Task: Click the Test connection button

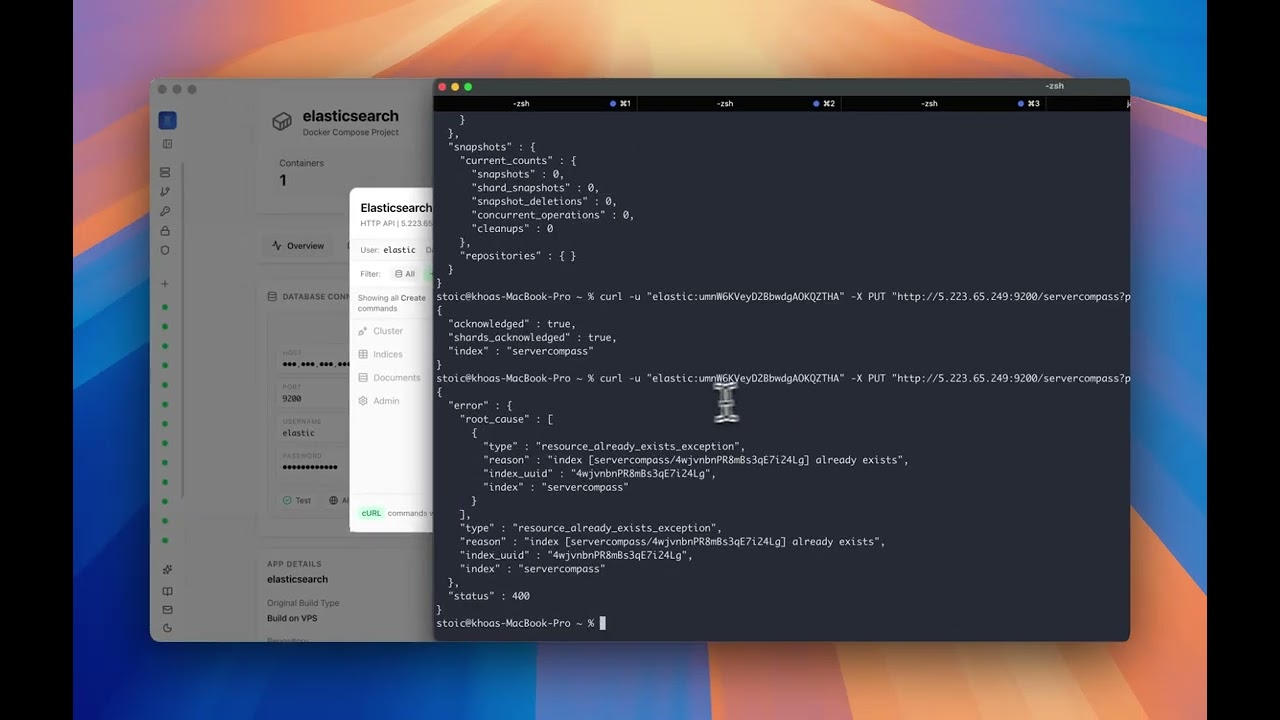Action: 297,500
